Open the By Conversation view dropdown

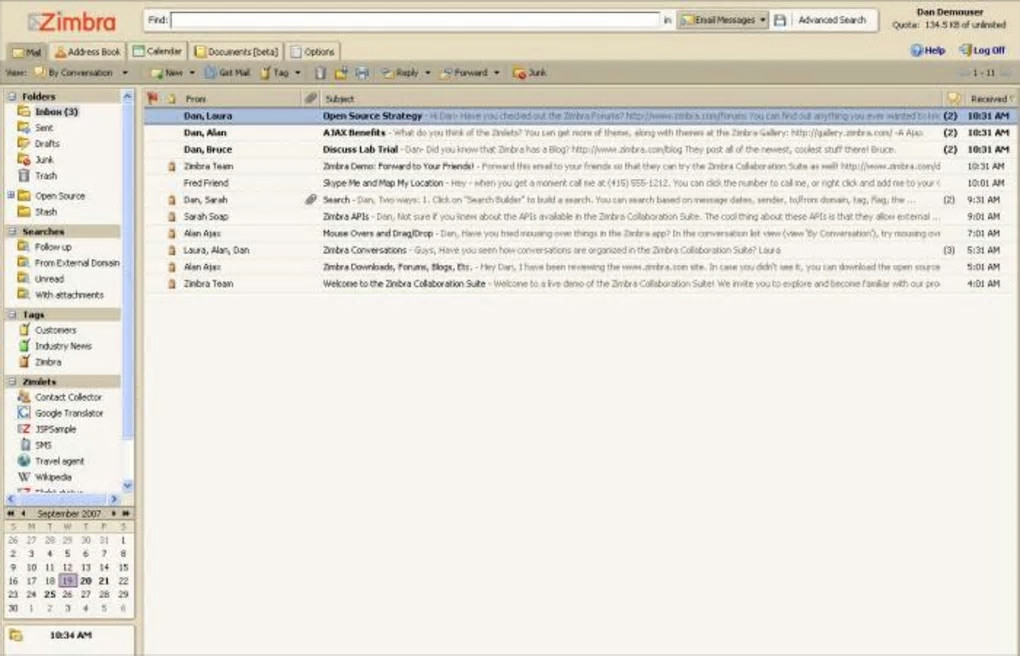click(x=125, y=73)
